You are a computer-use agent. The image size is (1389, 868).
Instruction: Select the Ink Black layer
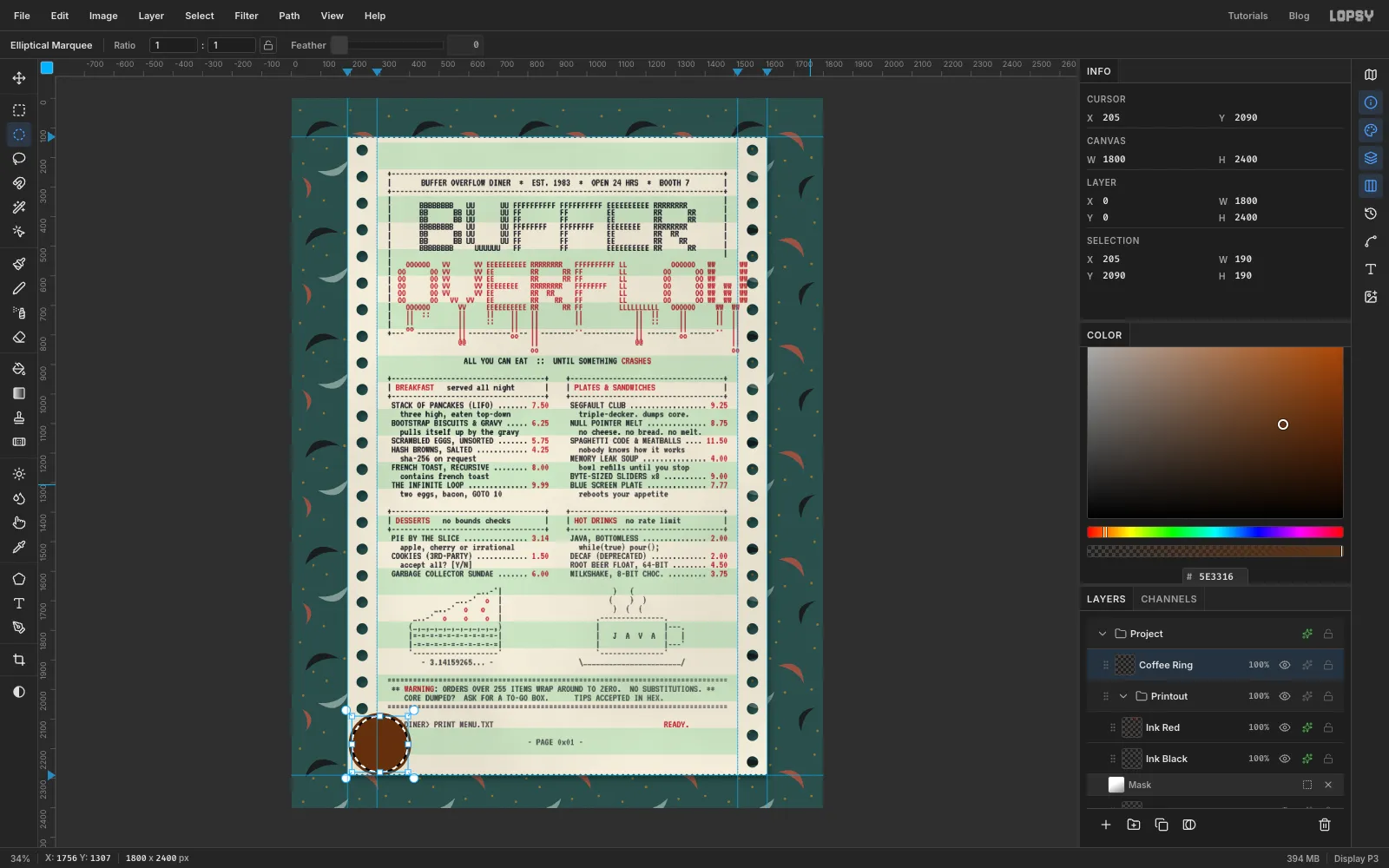click(1215, 759)
